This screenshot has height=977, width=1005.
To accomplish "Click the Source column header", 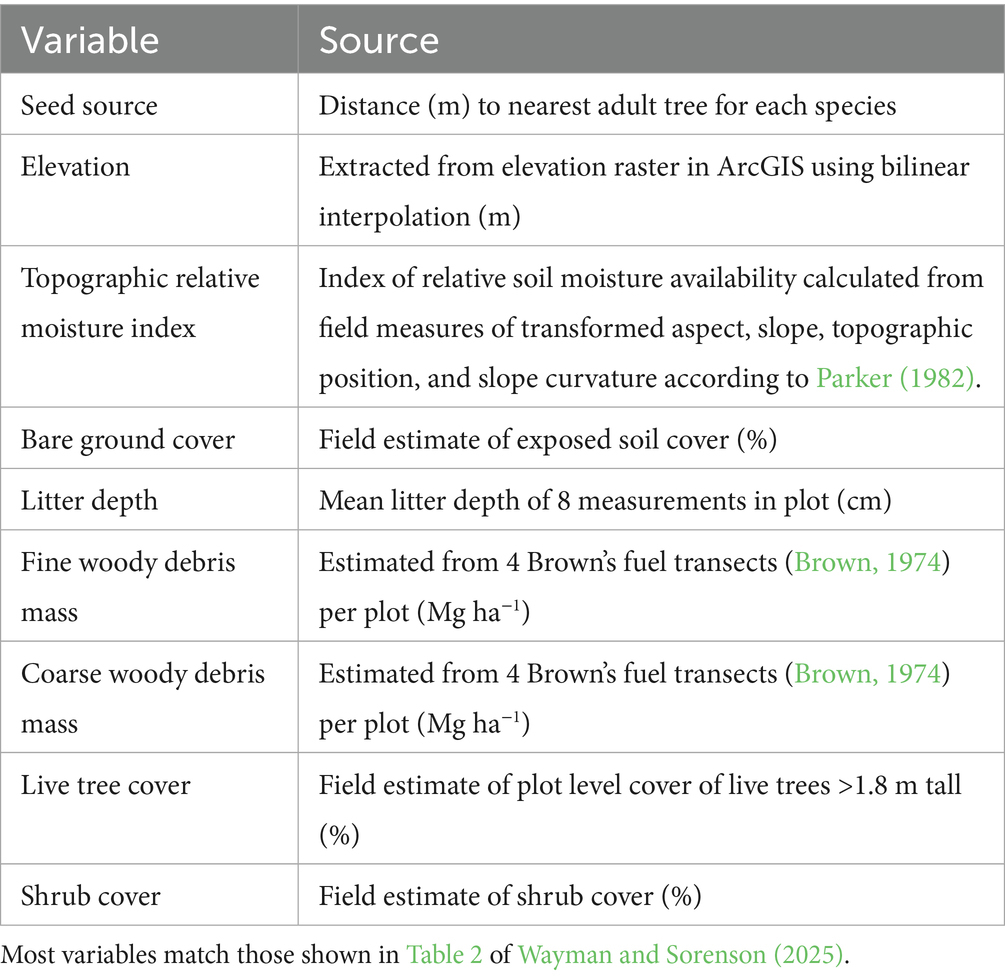I will click(x=378, y=39).
